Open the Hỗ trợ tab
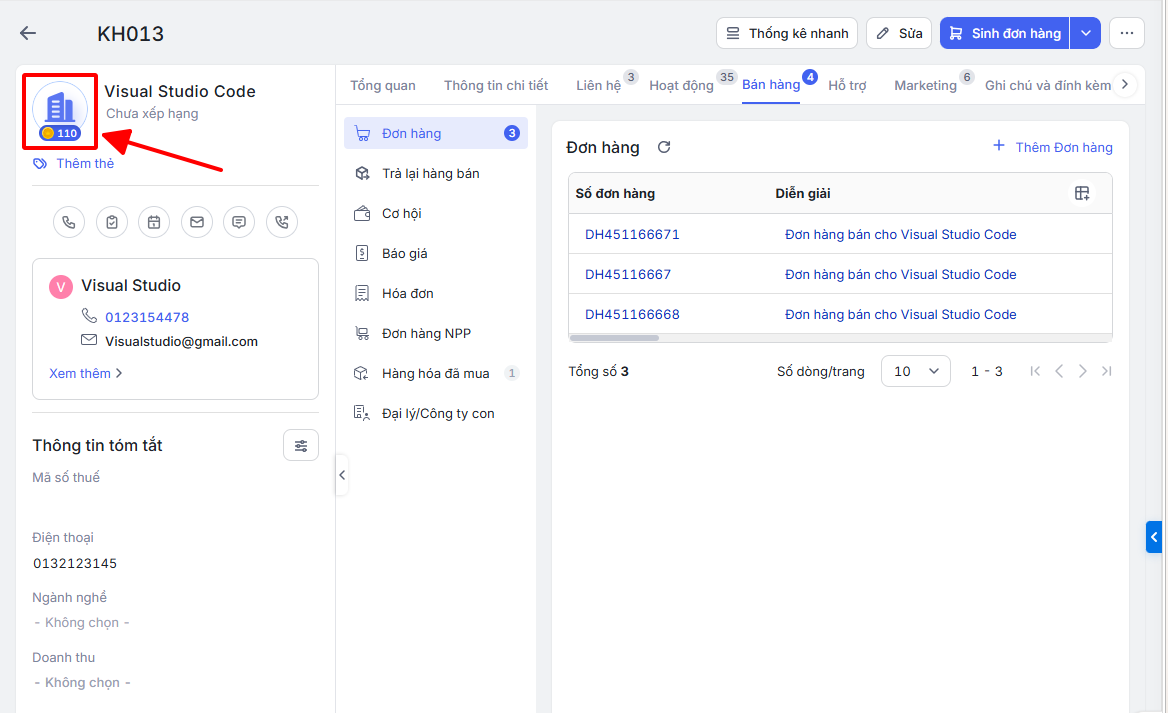The height and width of the screenshot is (713, 1168). coord(847,86)
